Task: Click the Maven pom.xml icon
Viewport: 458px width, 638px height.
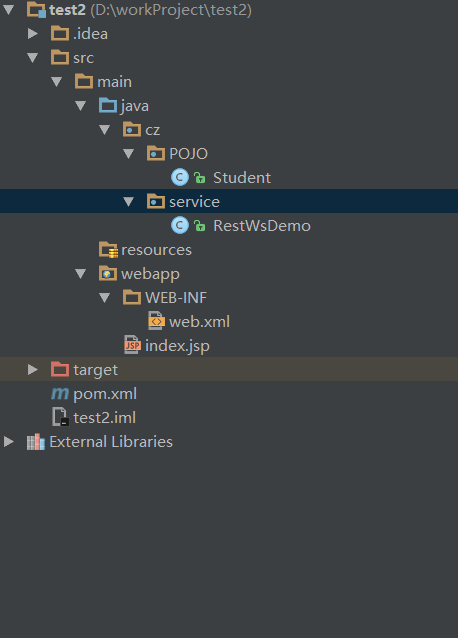Action: point(60,393)
